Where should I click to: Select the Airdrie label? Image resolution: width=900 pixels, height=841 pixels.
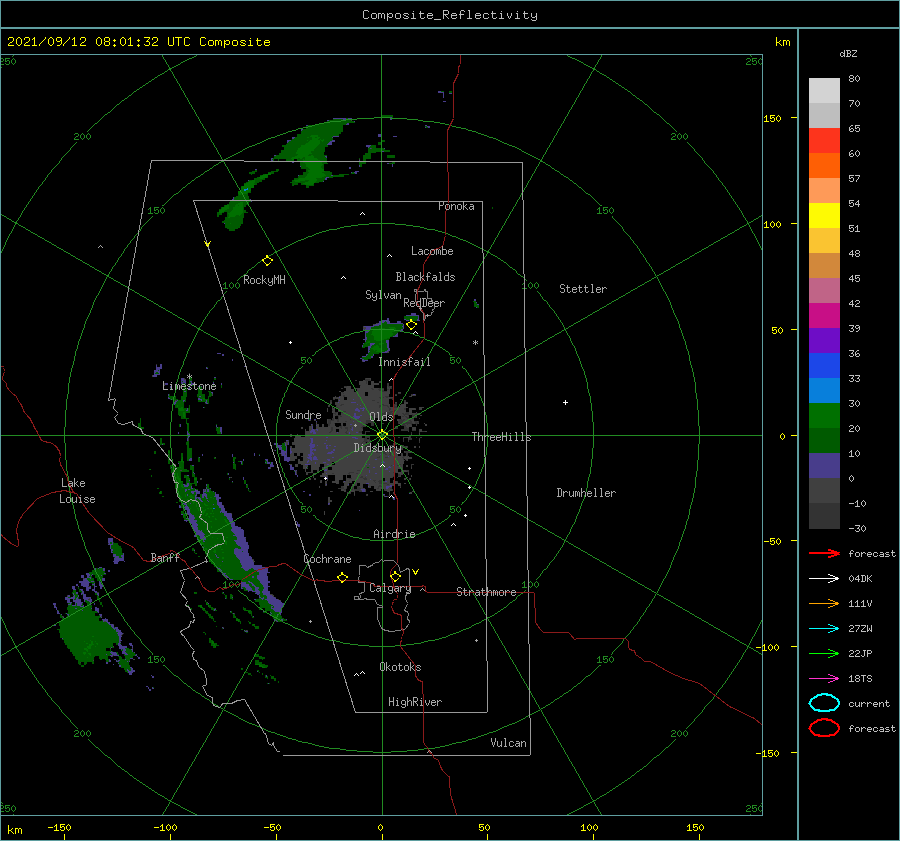(394, 534)
